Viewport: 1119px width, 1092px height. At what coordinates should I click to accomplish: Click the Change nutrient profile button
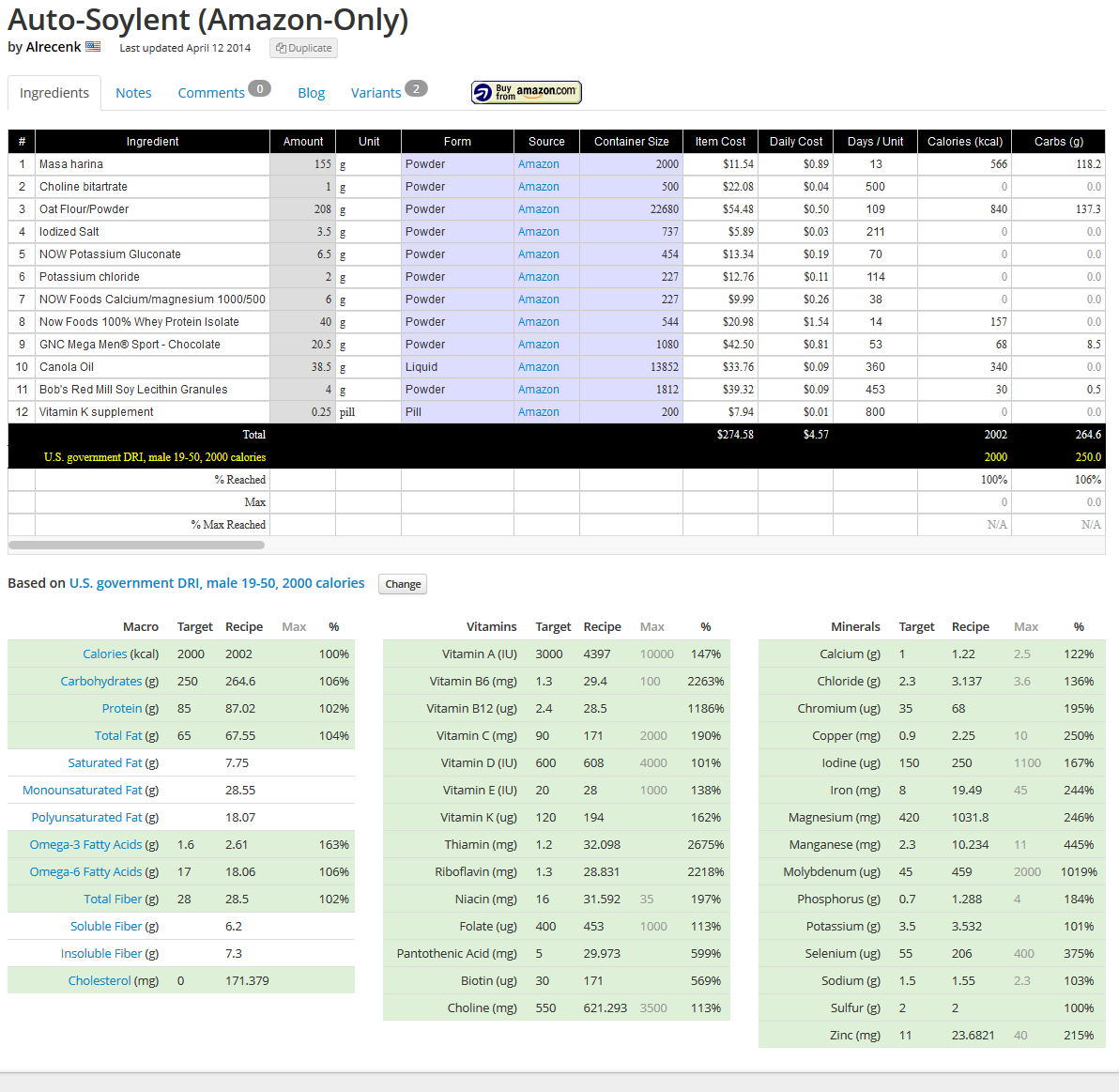[x=403, y=584]
